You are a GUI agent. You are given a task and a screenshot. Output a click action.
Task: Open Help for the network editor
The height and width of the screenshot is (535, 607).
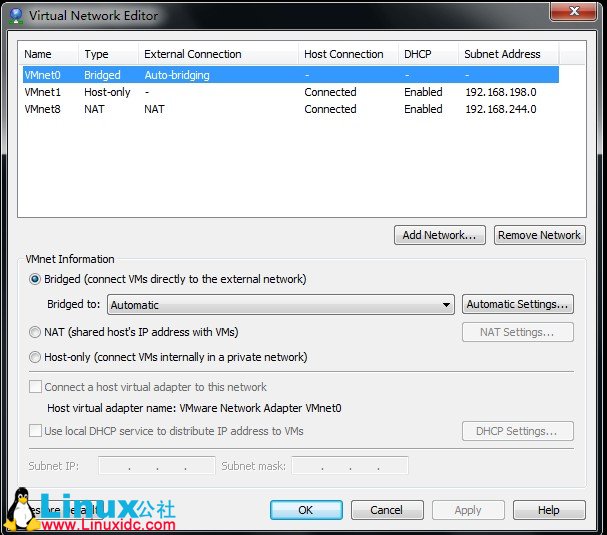click(549, 510)
